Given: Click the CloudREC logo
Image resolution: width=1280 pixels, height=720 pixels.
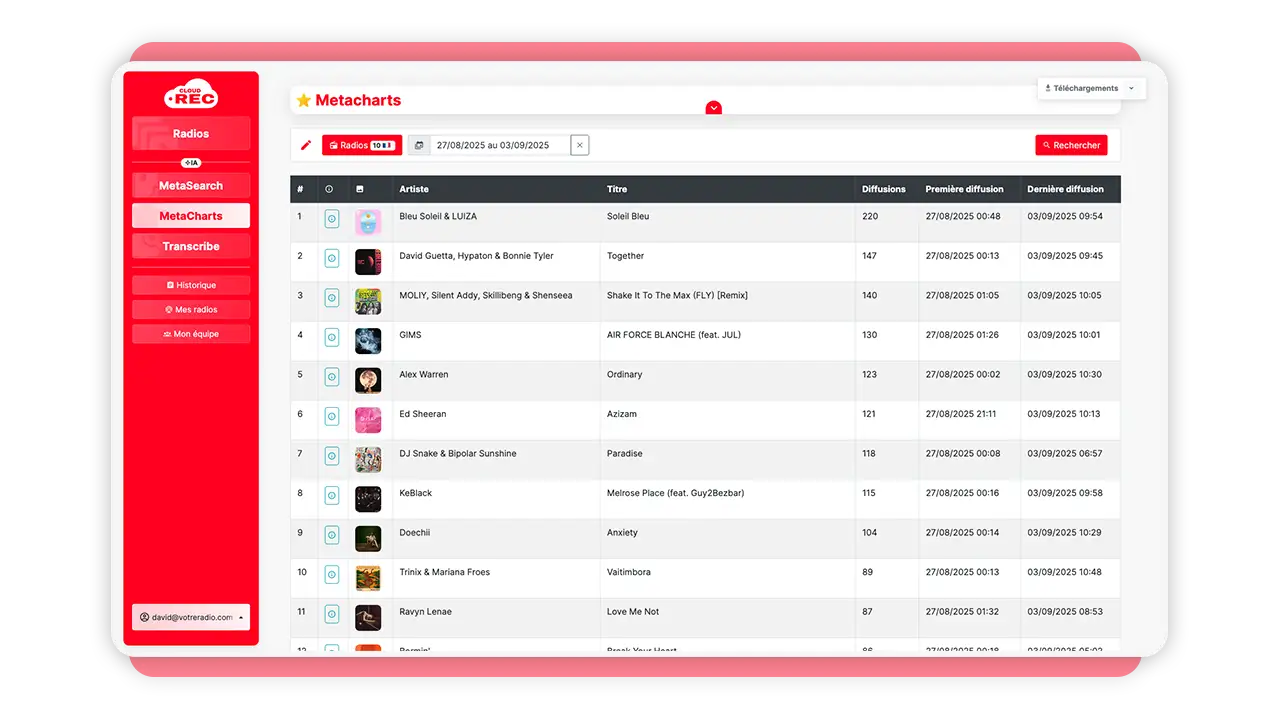Looking at the screenshot, I should pos(191,93).
